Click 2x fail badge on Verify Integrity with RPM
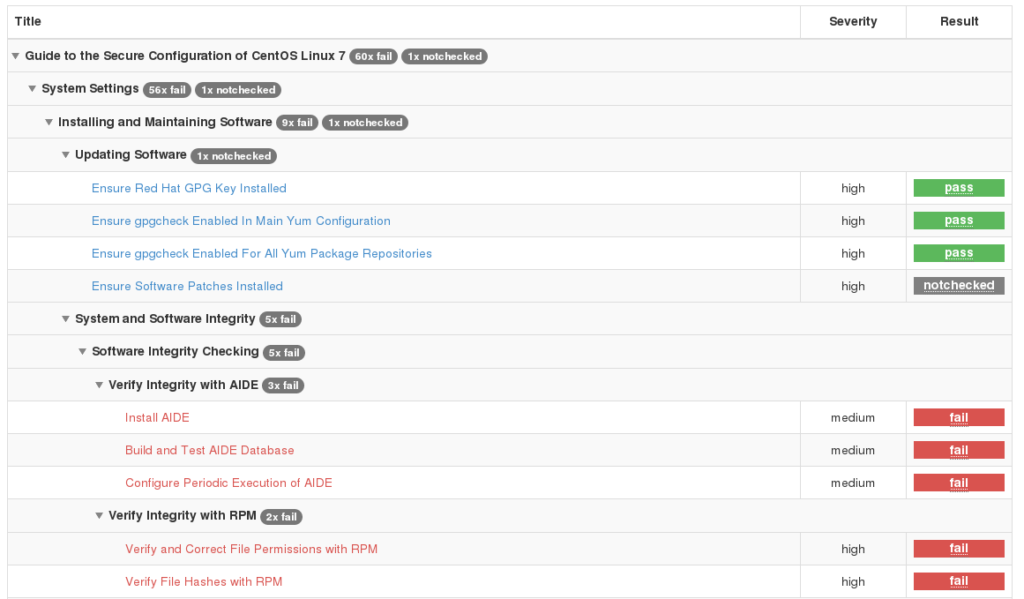 281,516
